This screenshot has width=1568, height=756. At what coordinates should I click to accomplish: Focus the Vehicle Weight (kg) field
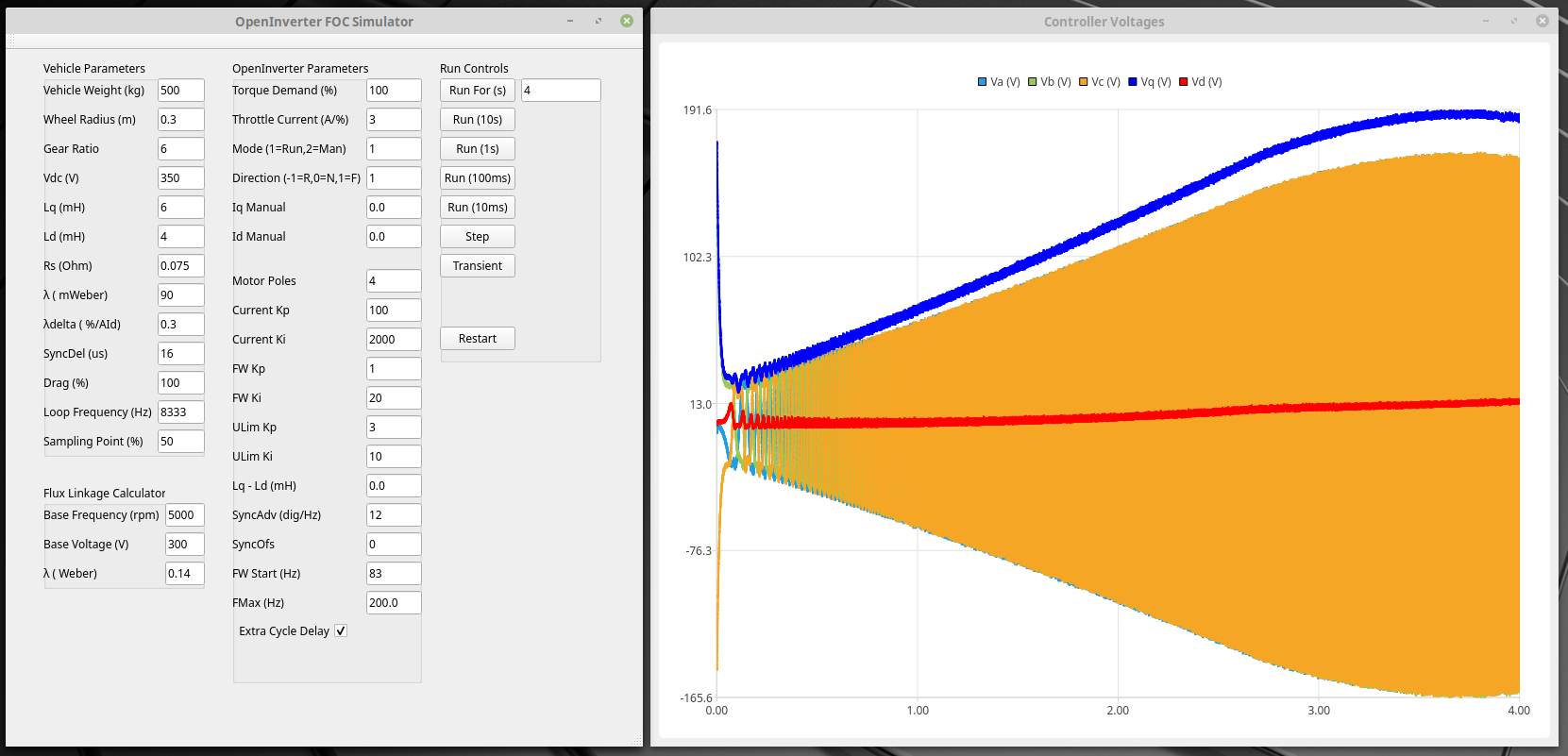(180, 91)
